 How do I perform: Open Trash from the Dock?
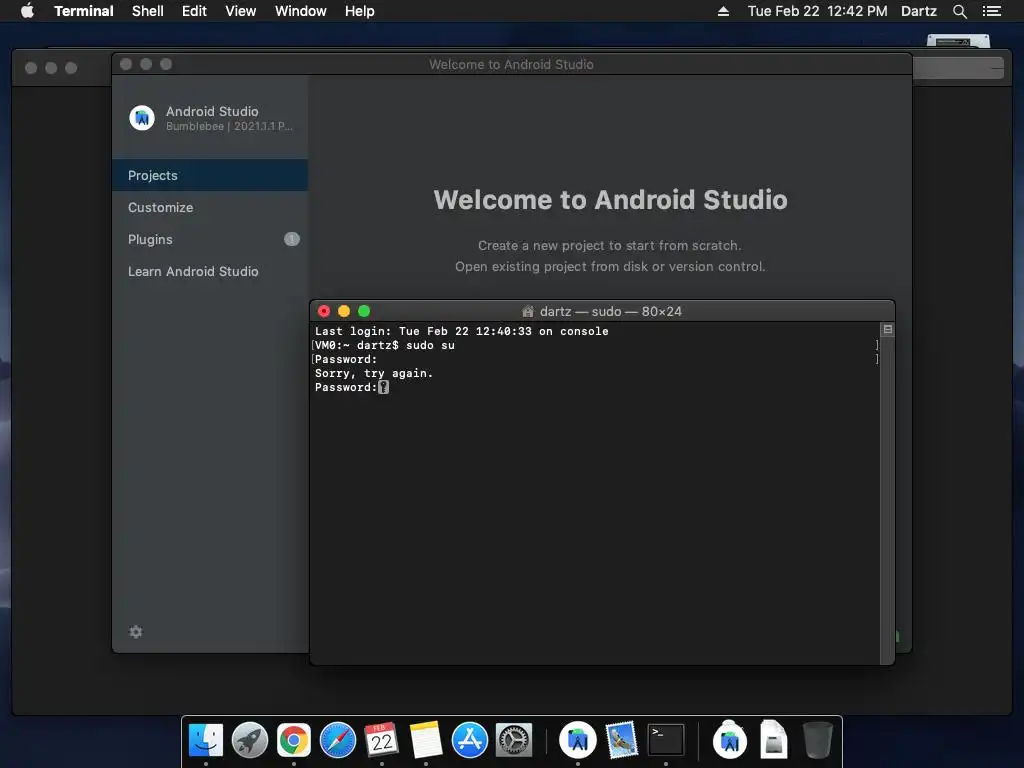point(817,741)
